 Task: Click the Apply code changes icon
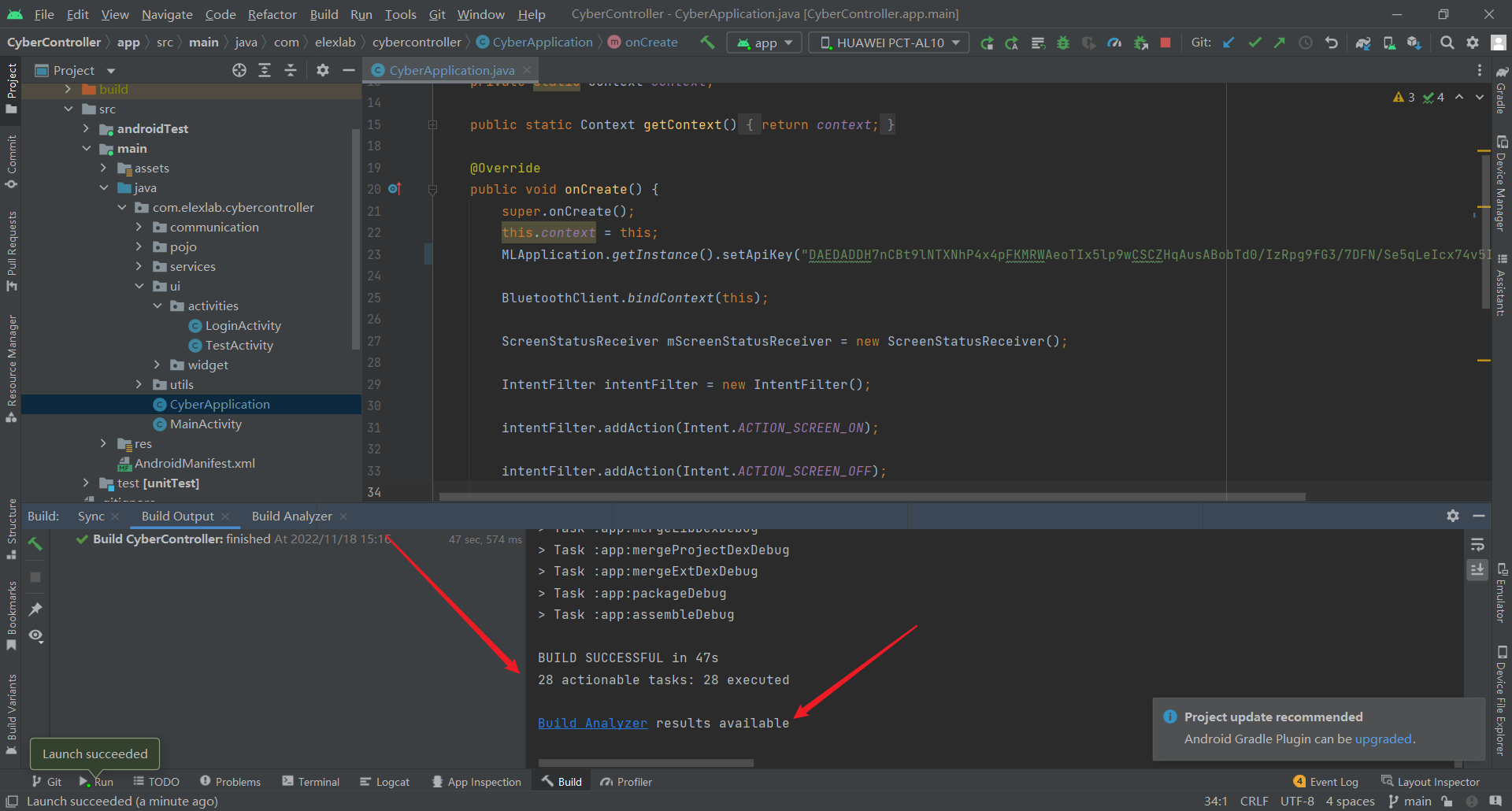1038,43
